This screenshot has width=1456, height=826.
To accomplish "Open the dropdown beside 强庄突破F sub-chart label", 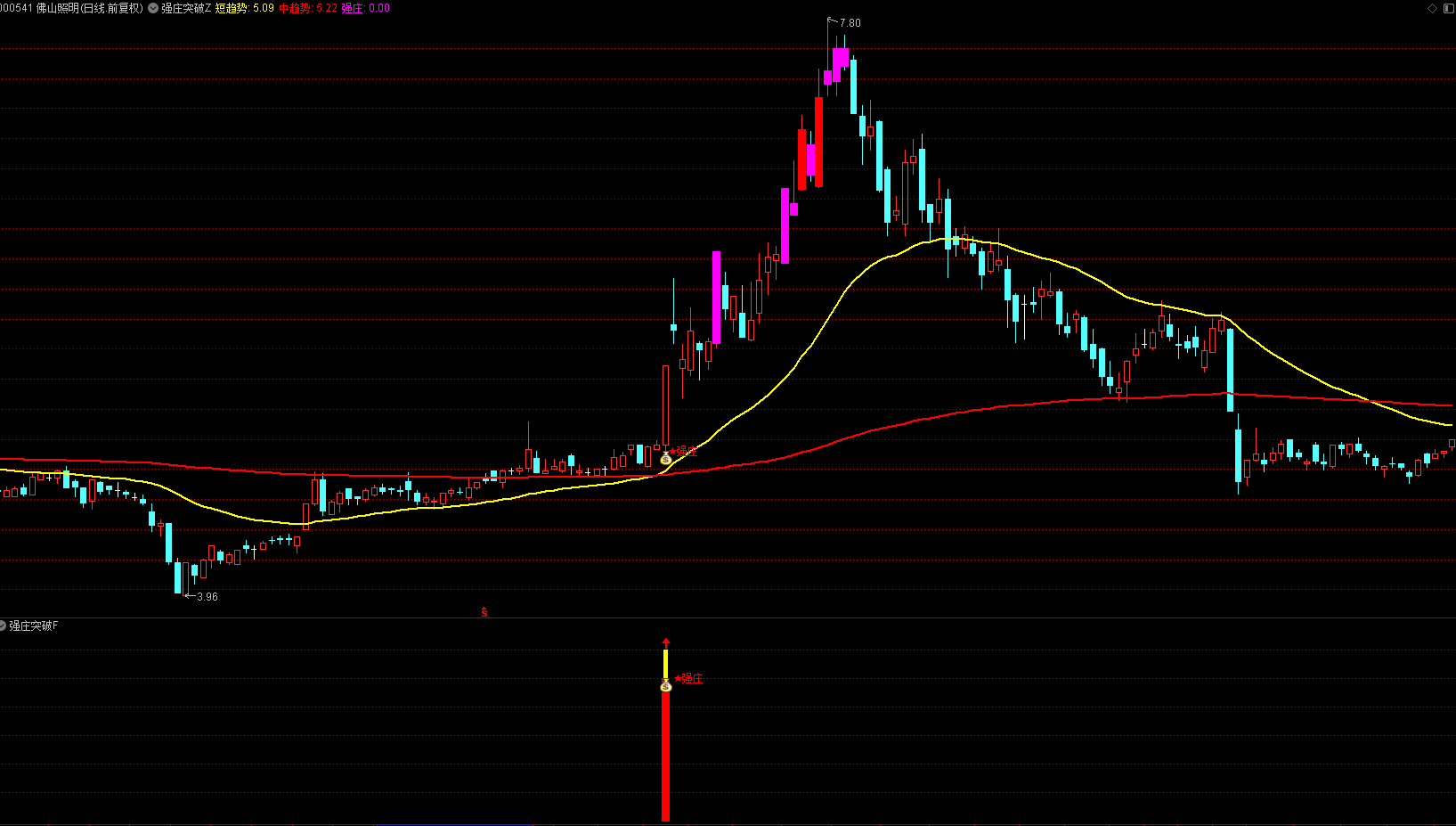I will click(x=3, y=626).
